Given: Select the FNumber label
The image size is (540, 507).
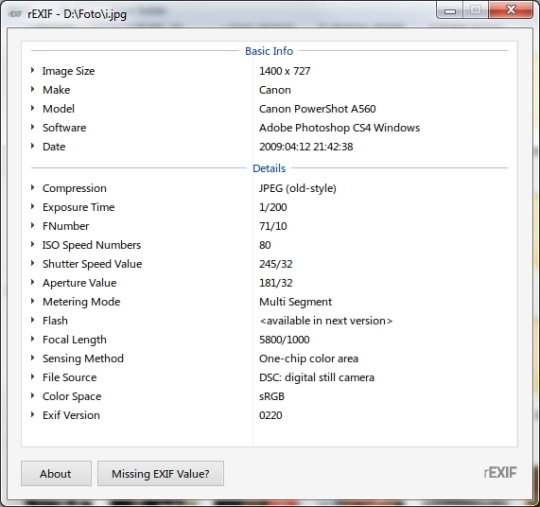Looking at the screenshot, I should pyautogui.click(x=65, y=226).
